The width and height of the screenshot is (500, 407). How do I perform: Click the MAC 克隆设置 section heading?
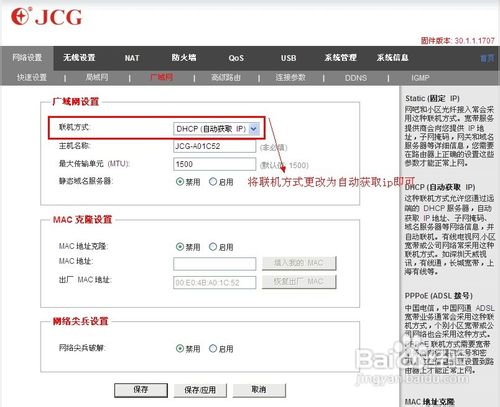[82, 219]
